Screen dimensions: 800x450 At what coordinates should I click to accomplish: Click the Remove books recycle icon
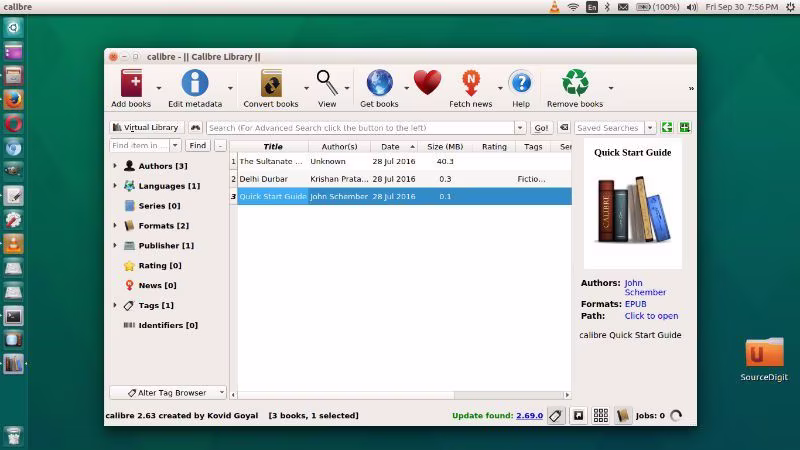click(x=575, y=83)
